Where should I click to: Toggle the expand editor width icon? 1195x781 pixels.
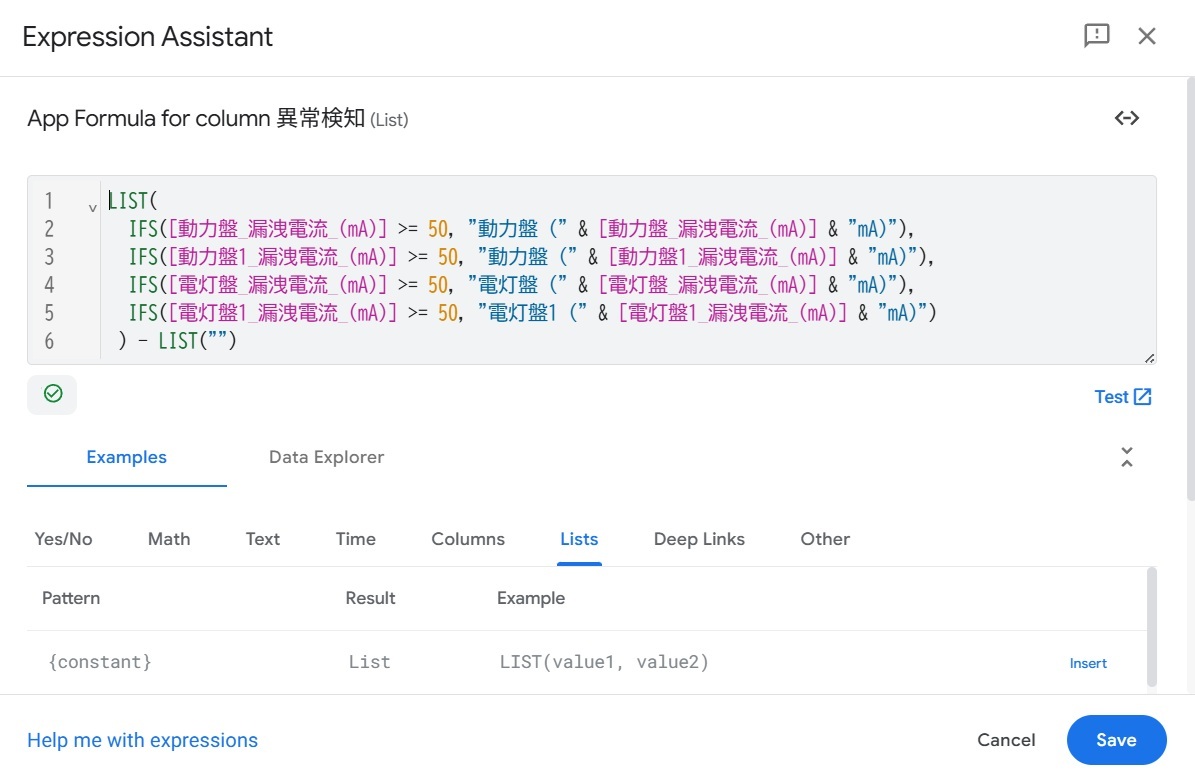[x=1127, y=118]
